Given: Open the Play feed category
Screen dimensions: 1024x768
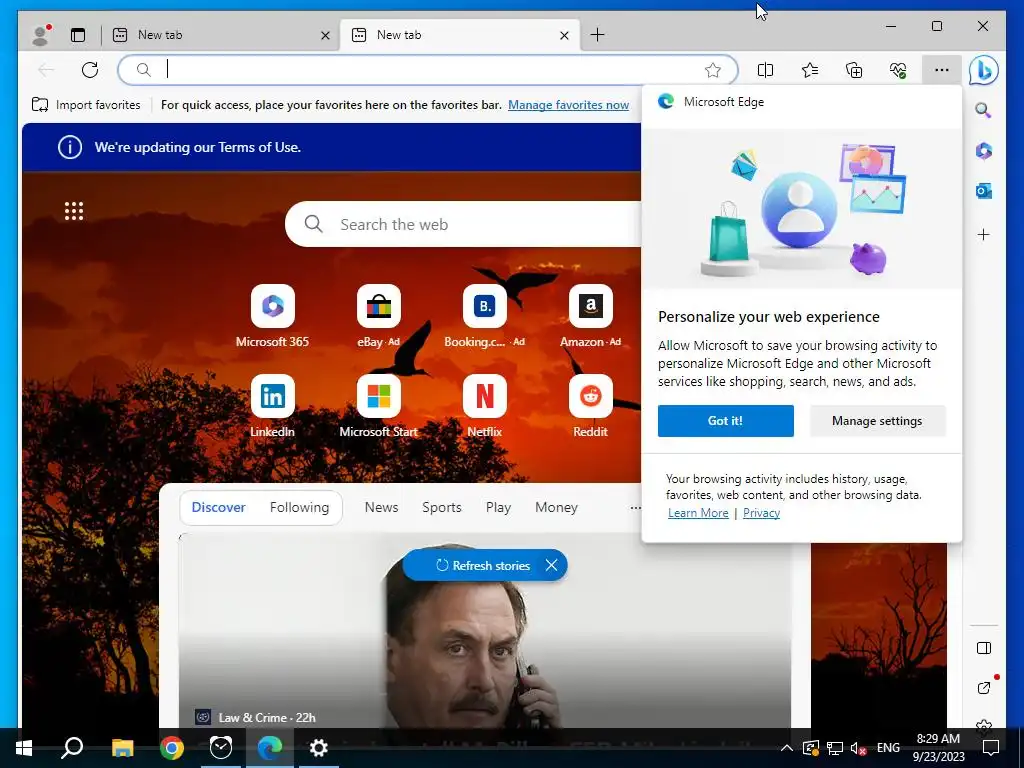Looking at the screenshot, I should (x=498, y=507).
